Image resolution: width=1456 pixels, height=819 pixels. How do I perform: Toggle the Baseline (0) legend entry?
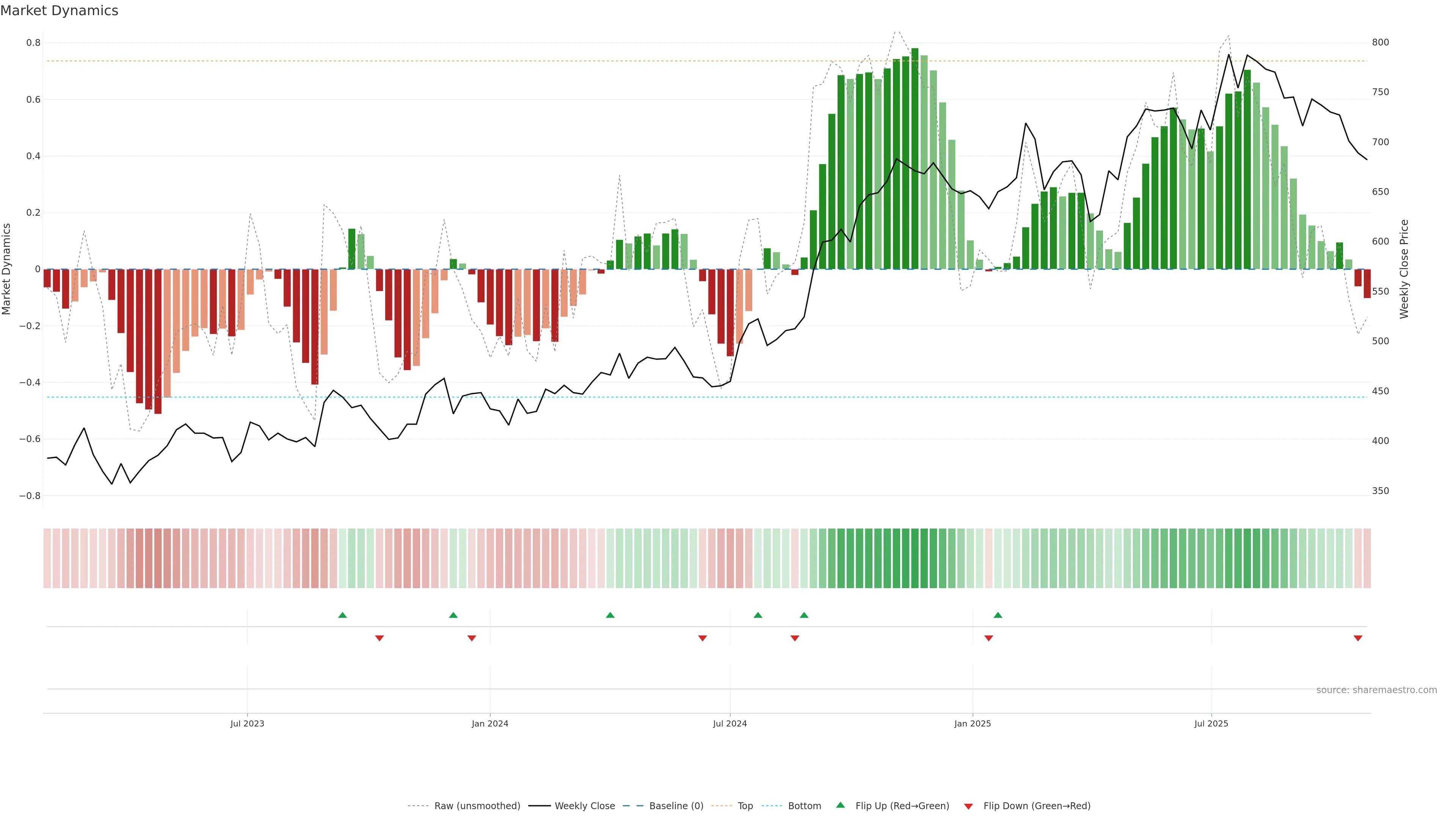676,806
